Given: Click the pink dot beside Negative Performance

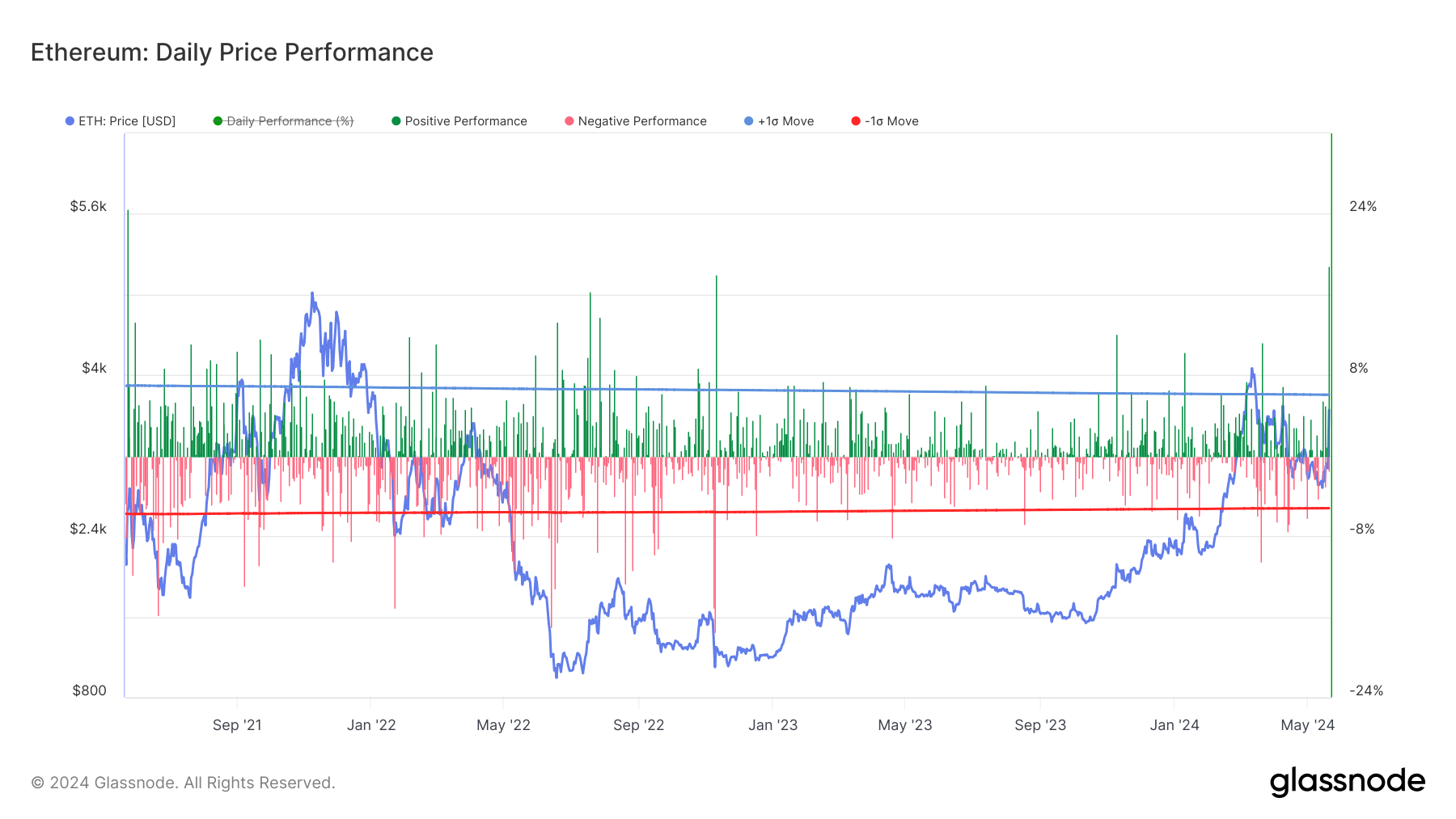Looking at the screenshot, I should point(569,121).
